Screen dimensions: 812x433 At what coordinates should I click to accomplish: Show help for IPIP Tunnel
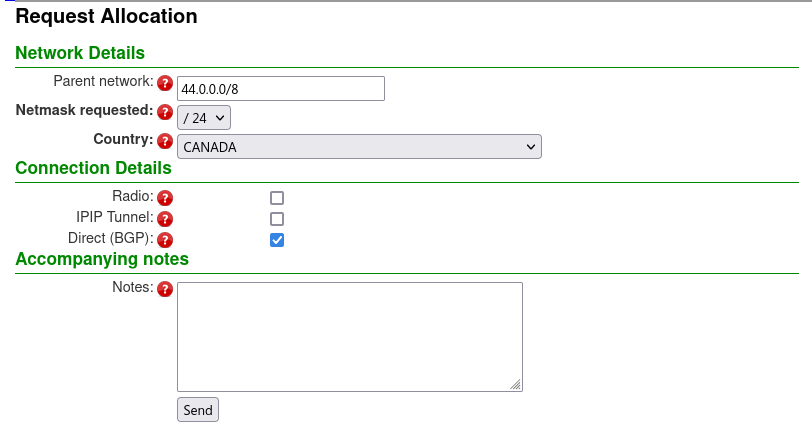(x=165, y=219)
